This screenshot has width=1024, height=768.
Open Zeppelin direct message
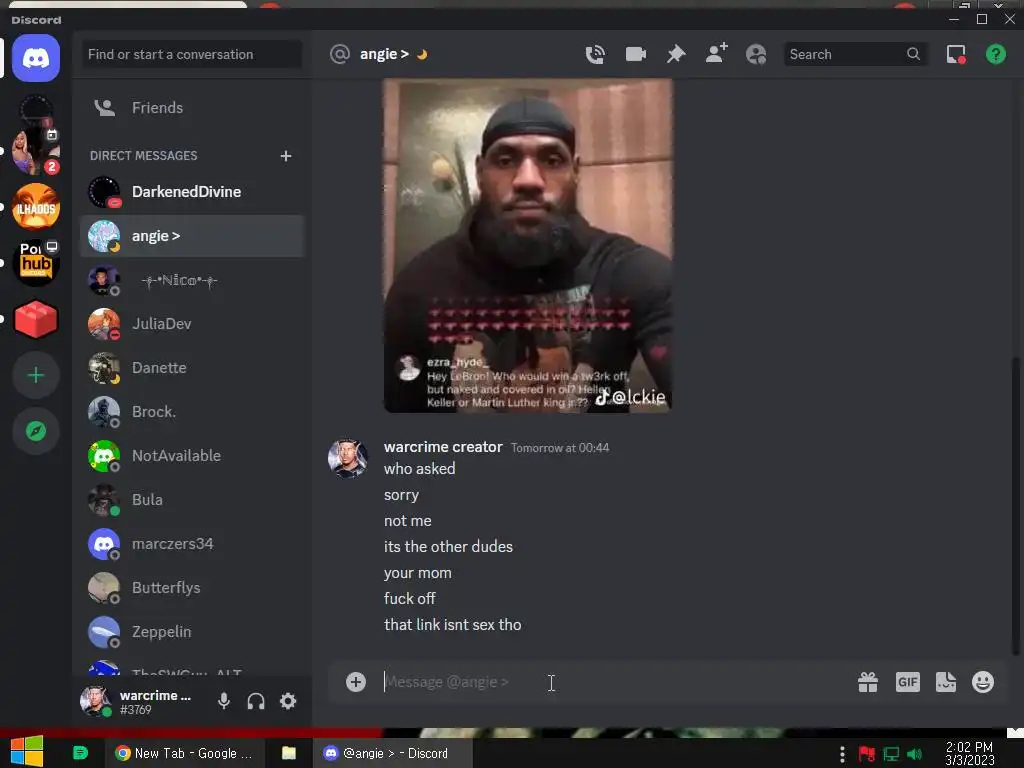(191, 632)
